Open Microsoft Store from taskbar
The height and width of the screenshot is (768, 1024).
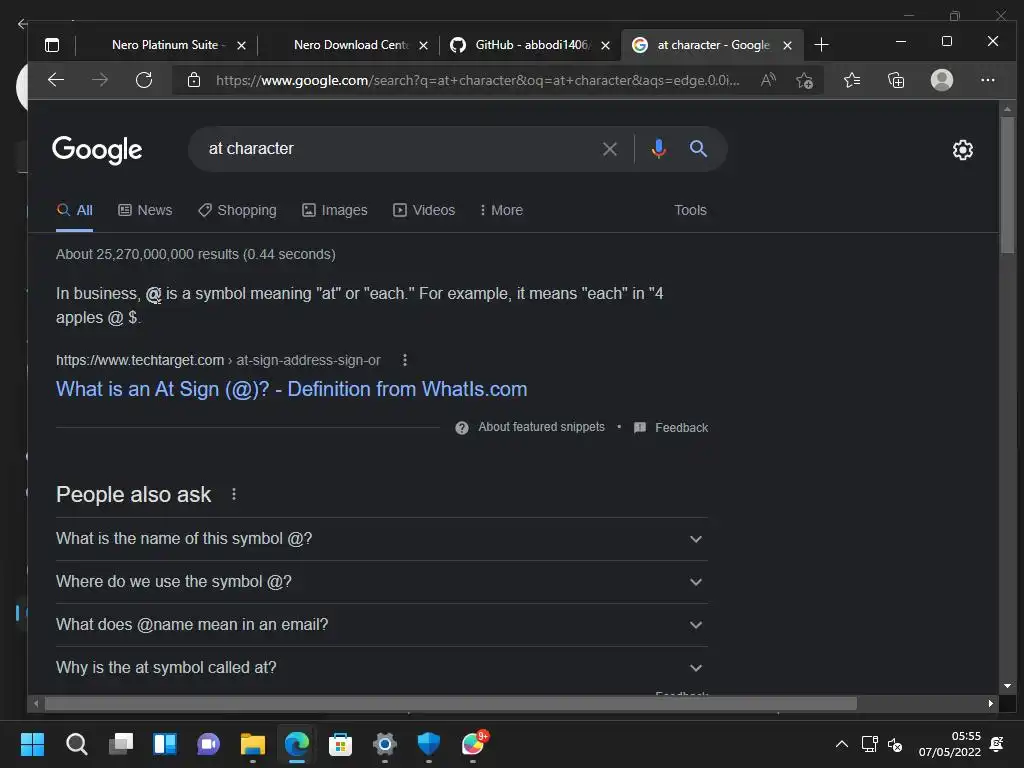pos(340,744)
